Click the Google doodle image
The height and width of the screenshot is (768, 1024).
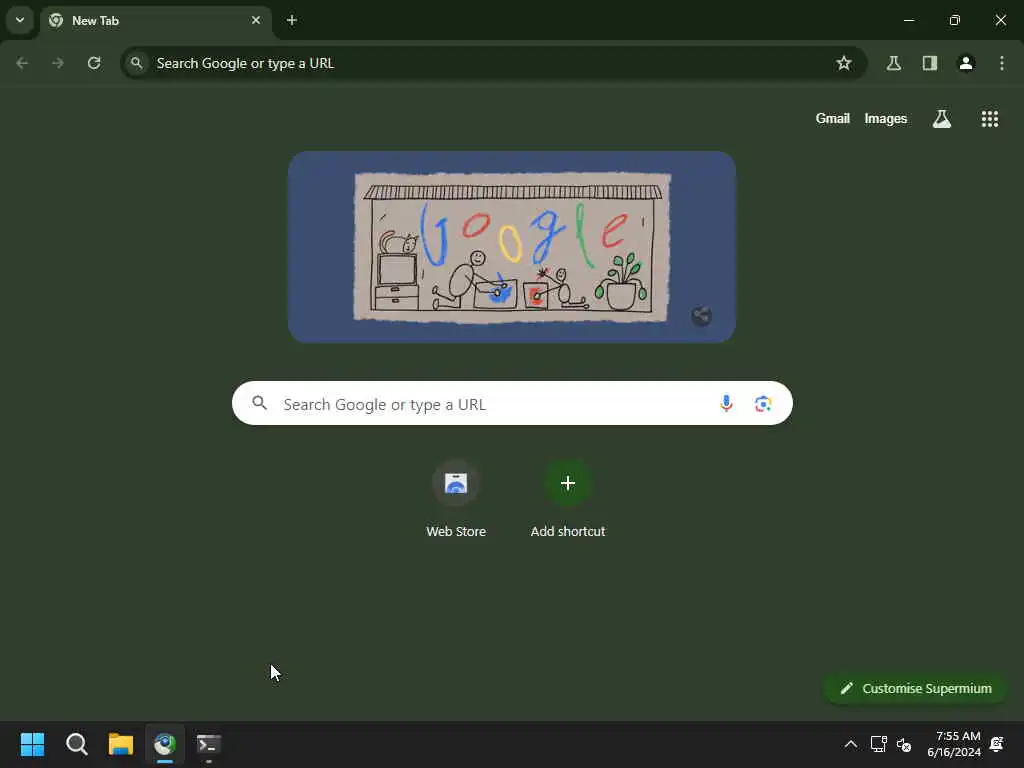pyautogui.click(x=512, y=247)
